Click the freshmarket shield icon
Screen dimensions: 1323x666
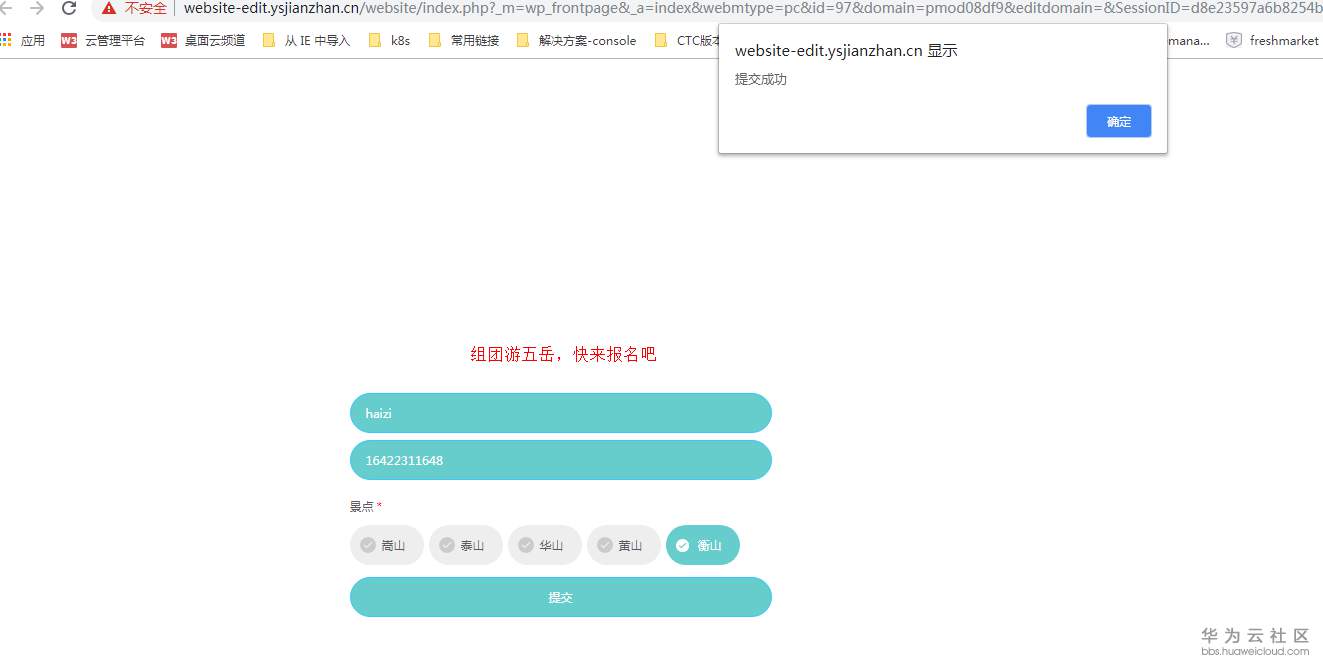[1233, 40]
